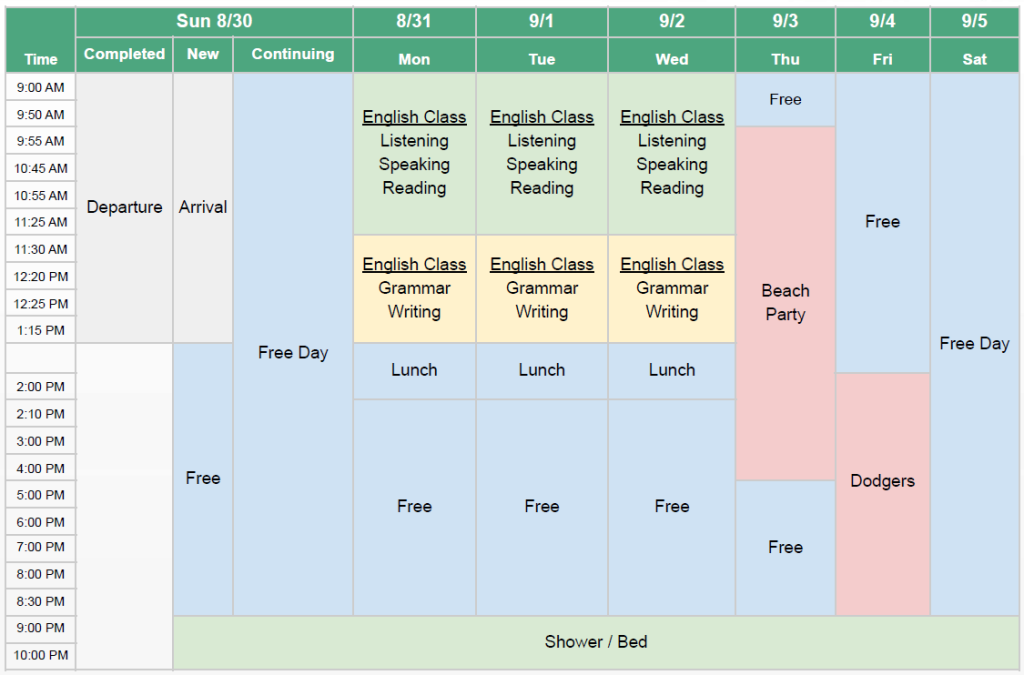Click the Arrival cell under New

(203, 207)
